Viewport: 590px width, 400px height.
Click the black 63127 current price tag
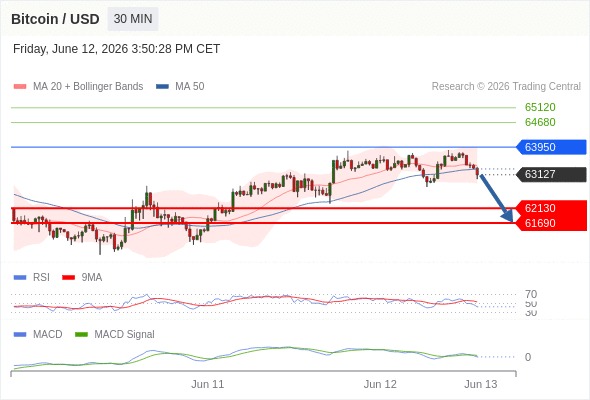tap(551, 174)
